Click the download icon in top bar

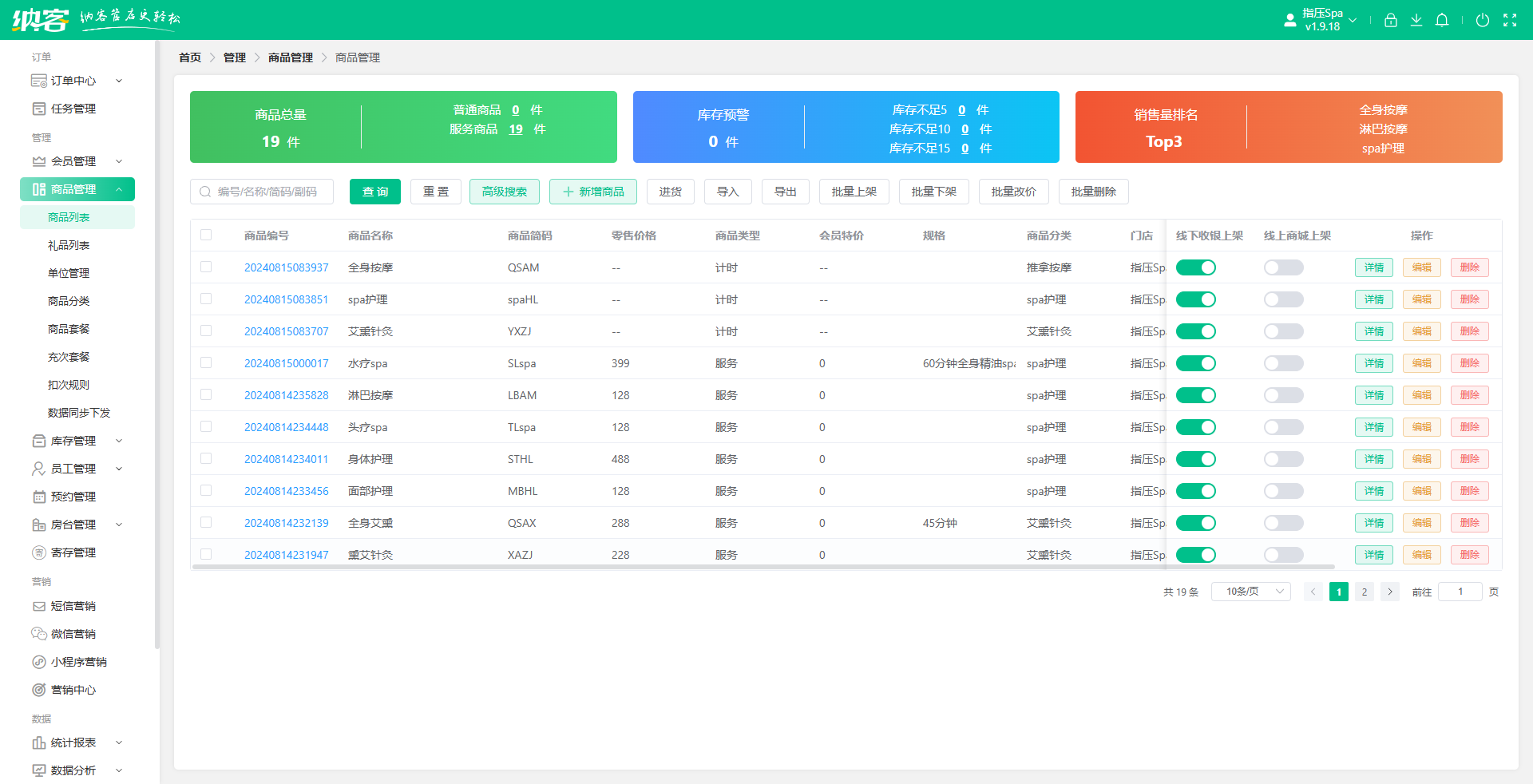1416,20
